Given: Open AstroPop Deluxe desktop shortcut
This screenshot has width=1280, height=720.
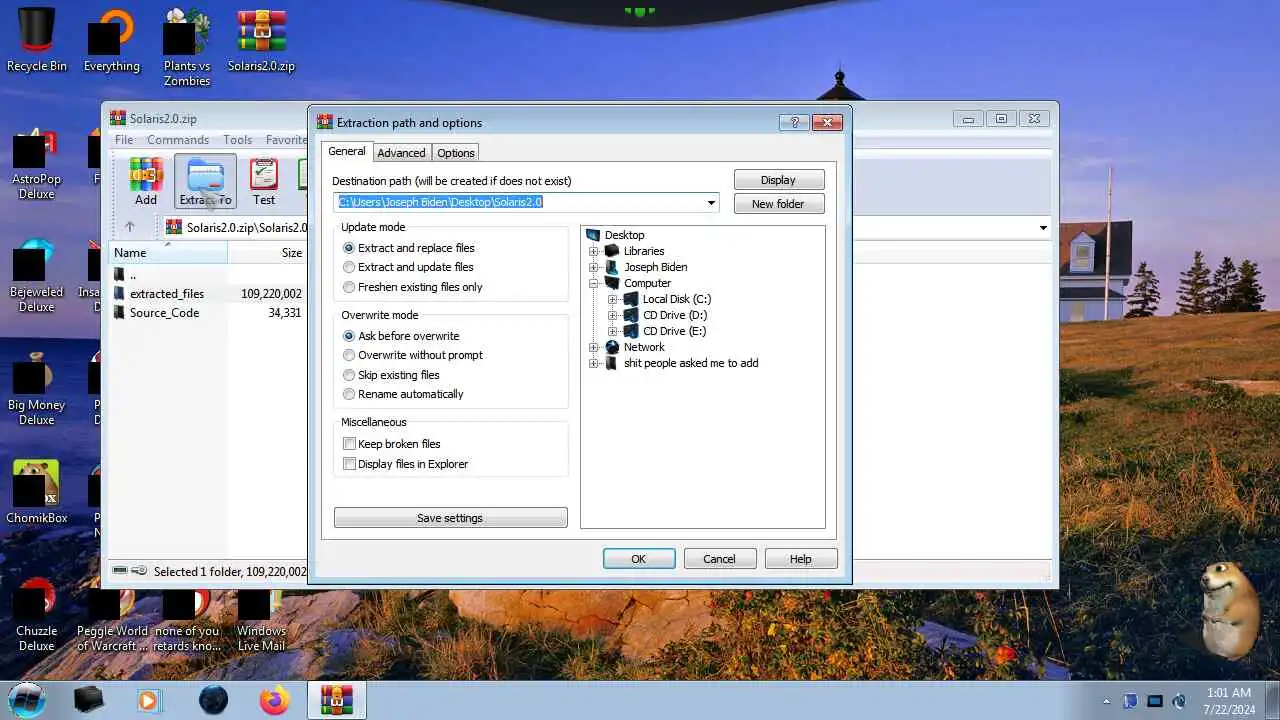Looking at the screenshot, I should point(37,165).
